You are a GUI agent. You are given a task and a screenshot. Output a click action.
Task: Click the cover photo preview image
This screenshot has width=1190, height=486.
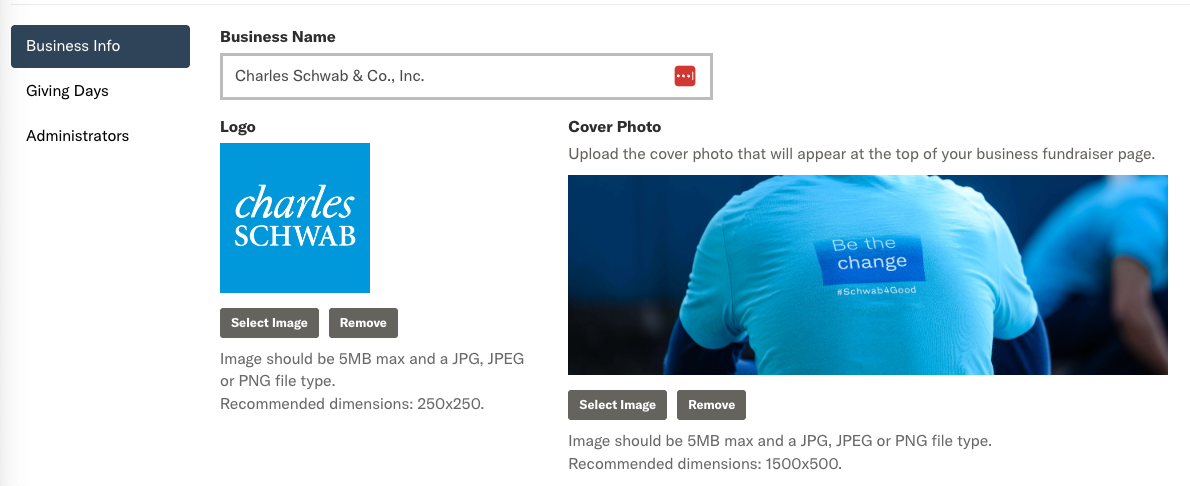(x=867, y=275)
